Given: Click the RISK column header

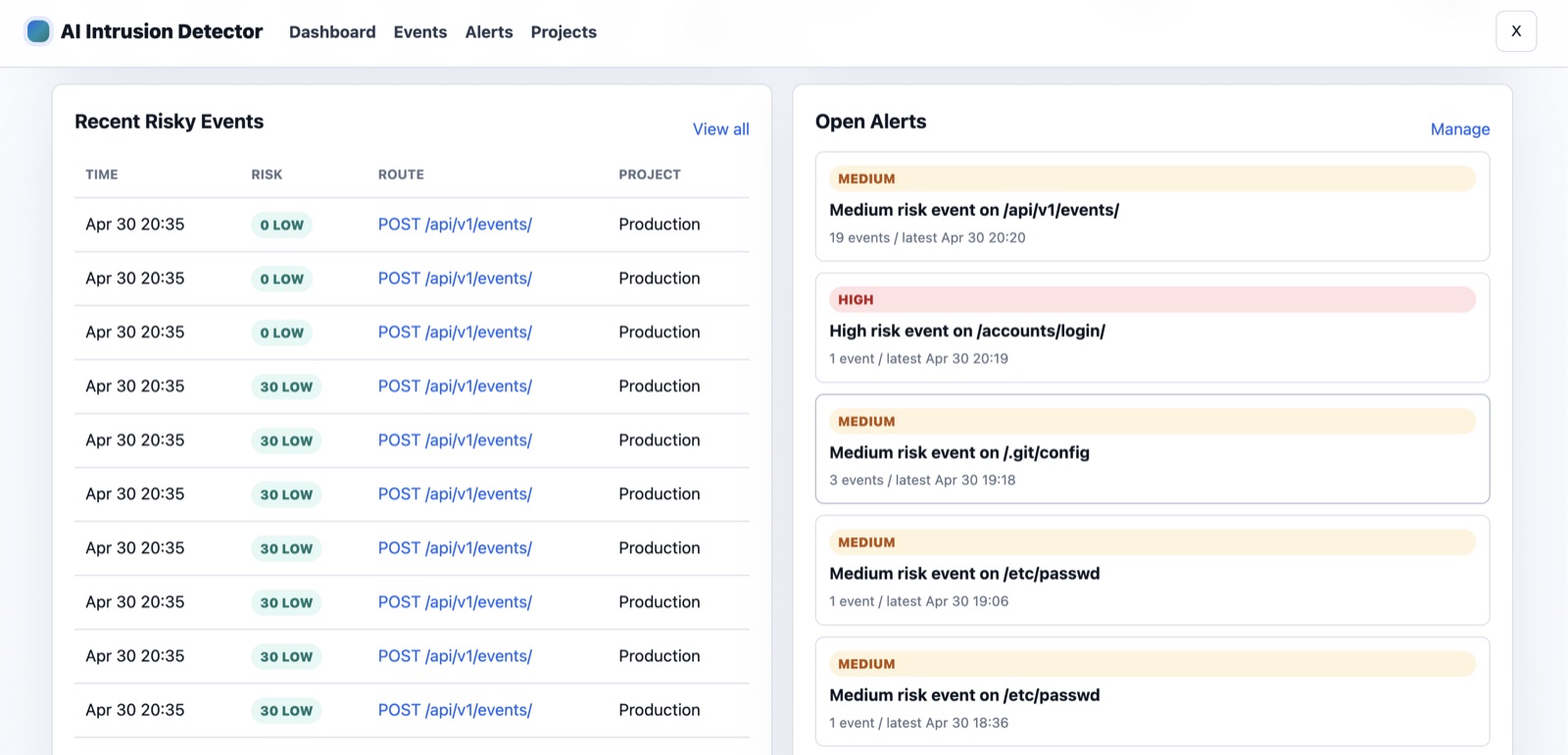Looking at the screenshot, I should point(267,175).
